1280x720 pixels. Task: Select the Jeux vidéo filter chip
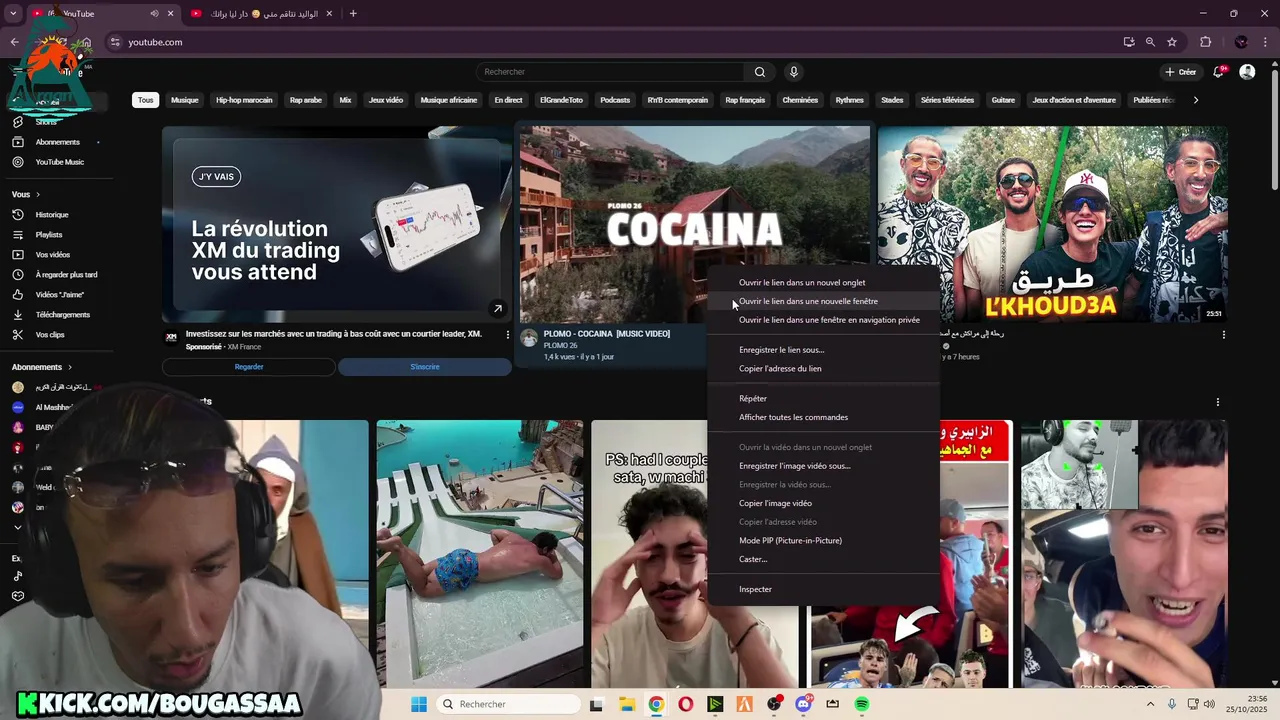pyautogui.click(x=386, y=100)
